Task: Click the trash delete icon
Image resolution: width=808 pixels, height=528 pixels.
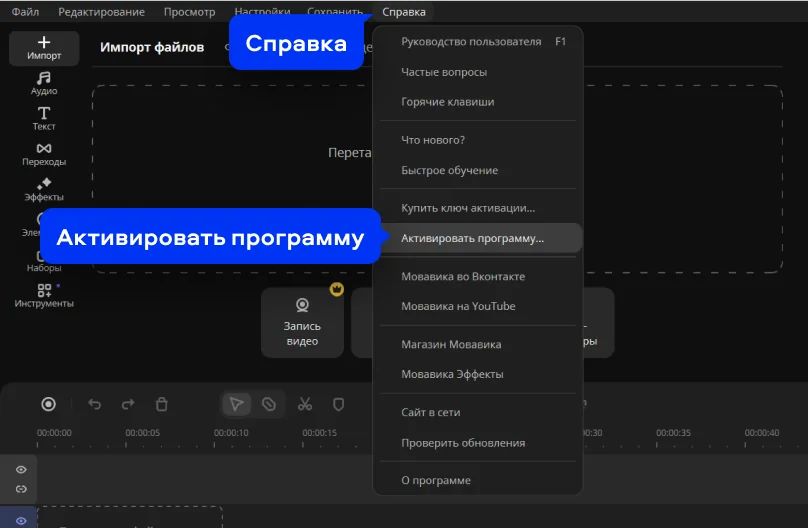Action: (161, 404)
